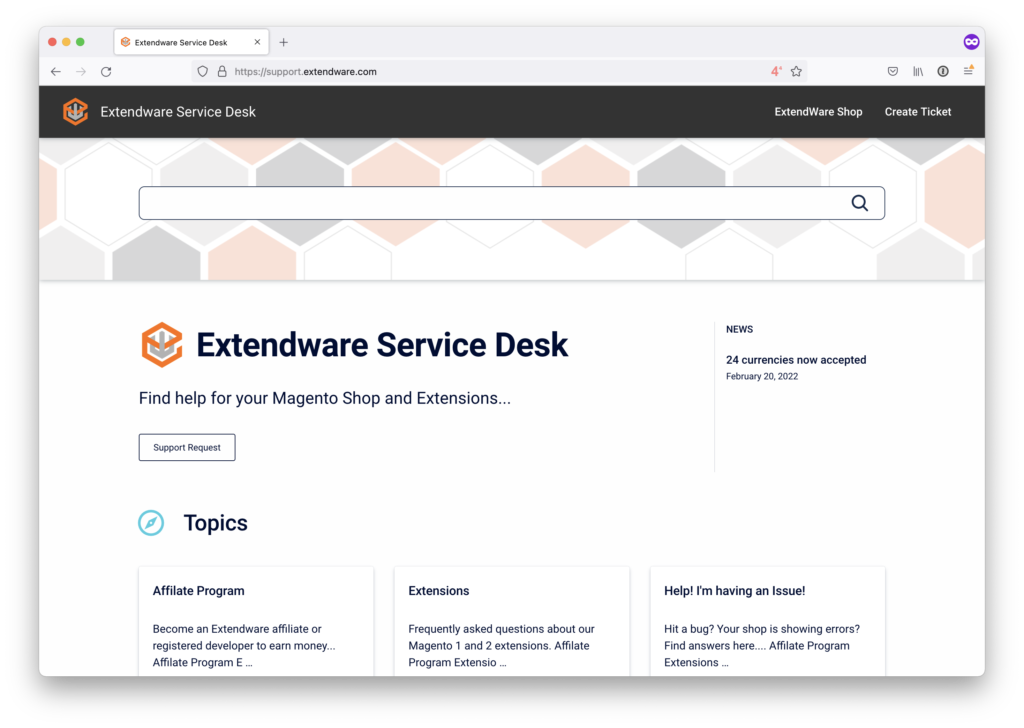Click into the help search field

pos(511,203)
